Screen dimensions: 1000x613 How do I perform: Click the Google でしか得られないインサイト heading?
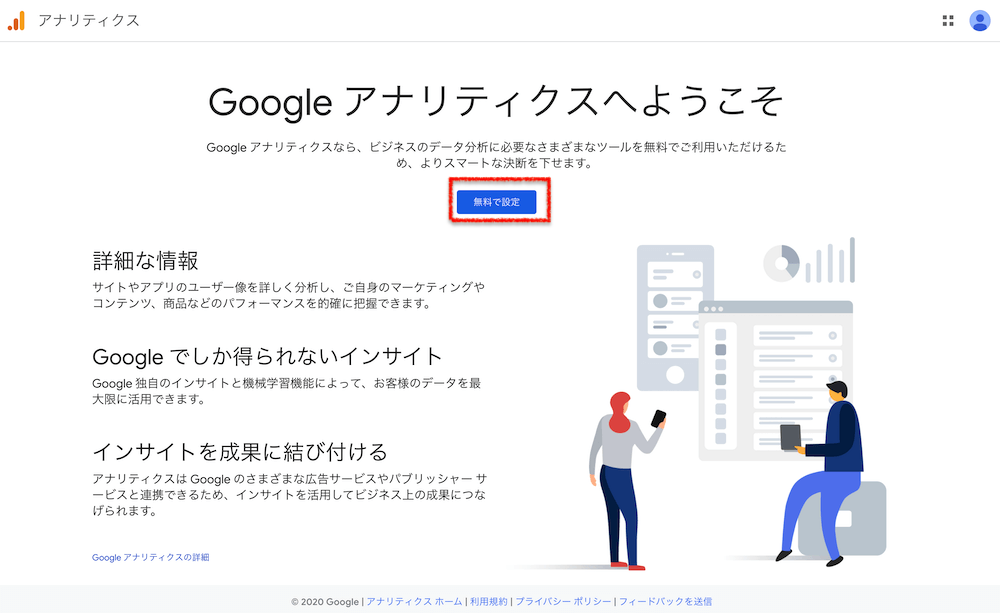tap(267, 357)
